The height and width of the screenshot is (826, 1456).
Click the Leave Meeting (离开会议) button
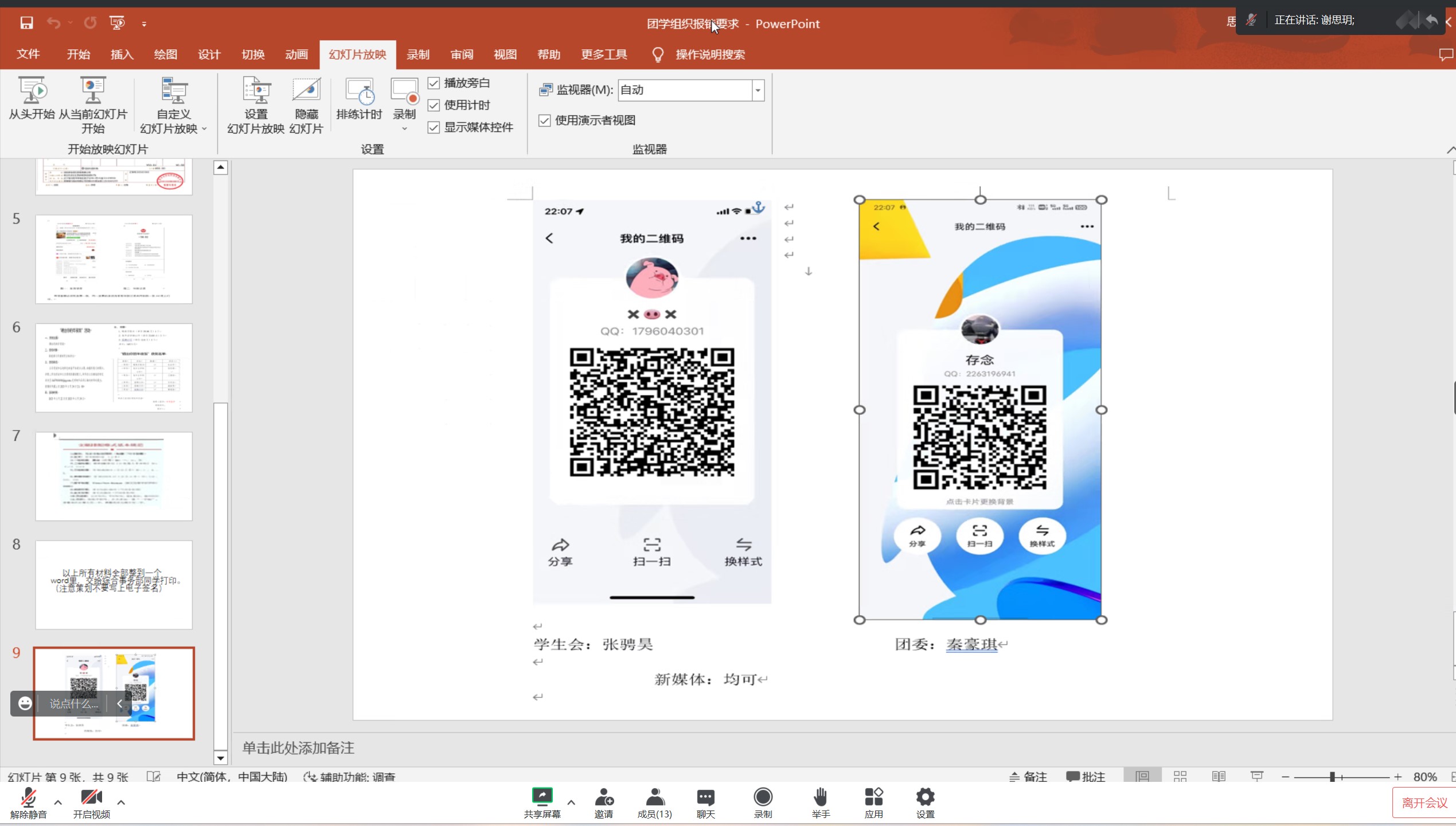click(1424, 802)
